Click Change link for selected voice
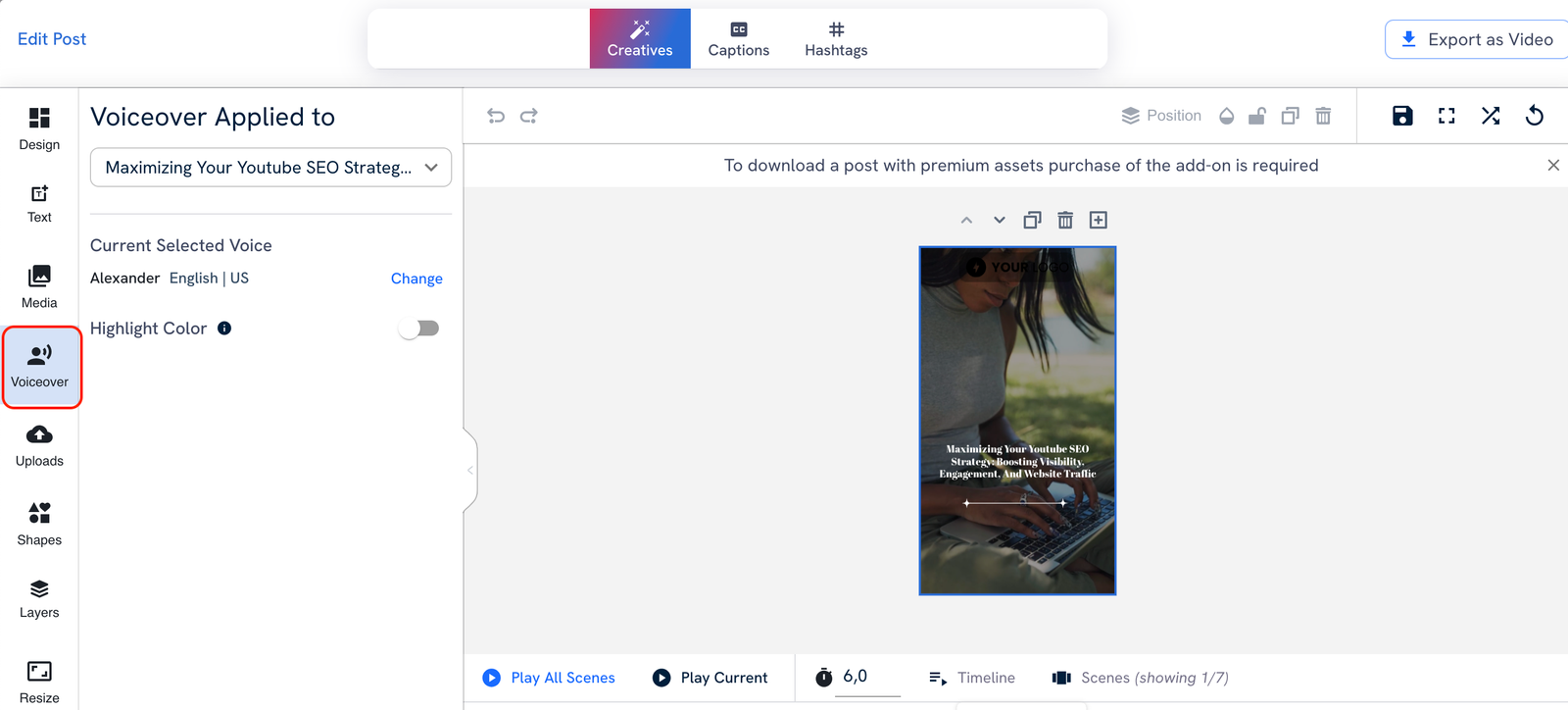Image resolution: width=1568 pixels, height=710 pixels. (x=416, y=279)
